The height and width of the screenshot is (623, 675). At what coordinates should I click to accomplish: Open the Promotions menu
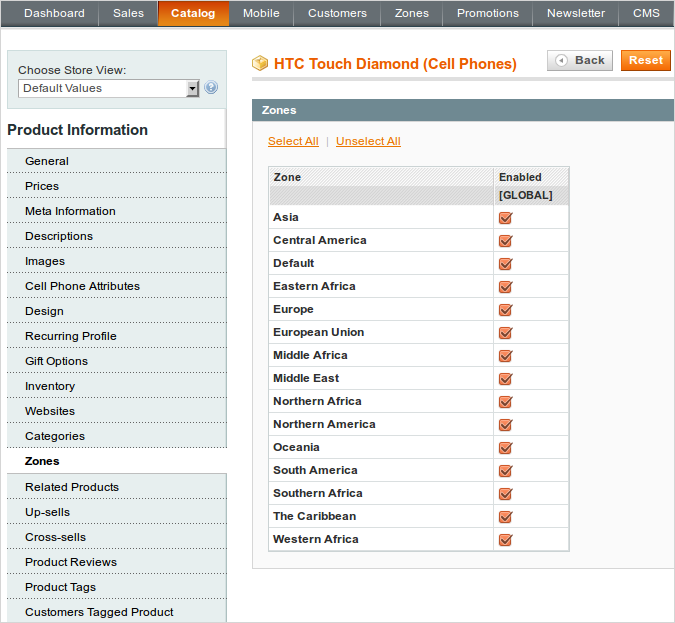(x=488, y=13)
